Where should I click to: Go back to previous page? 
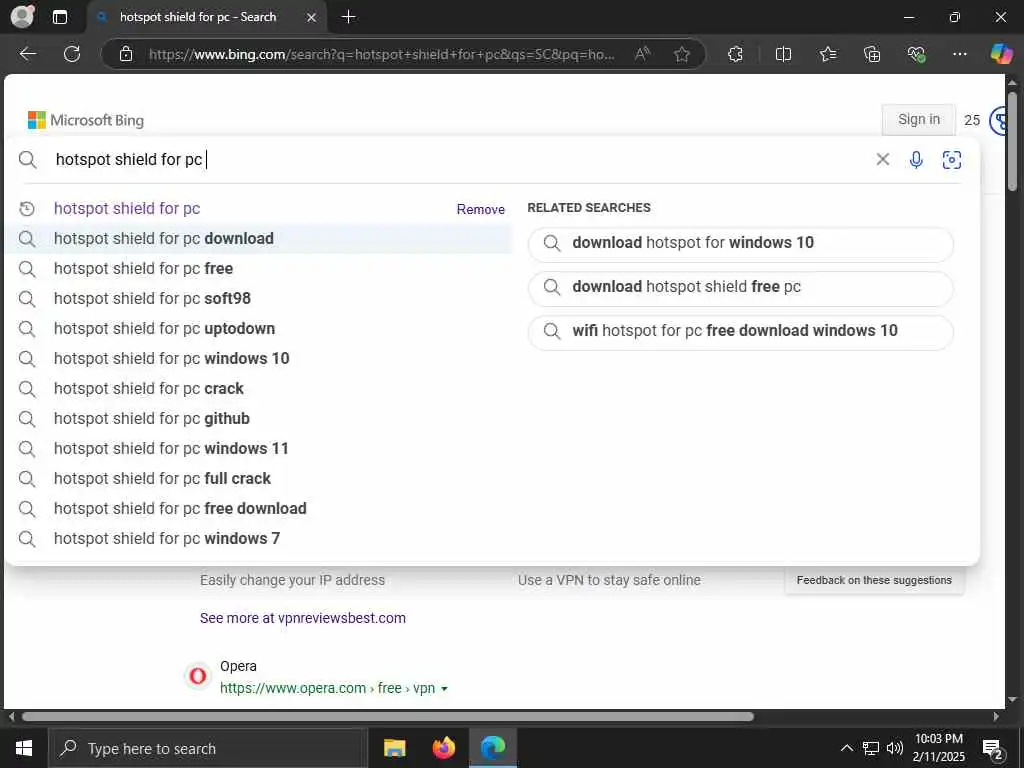click(x=27, y=54)
